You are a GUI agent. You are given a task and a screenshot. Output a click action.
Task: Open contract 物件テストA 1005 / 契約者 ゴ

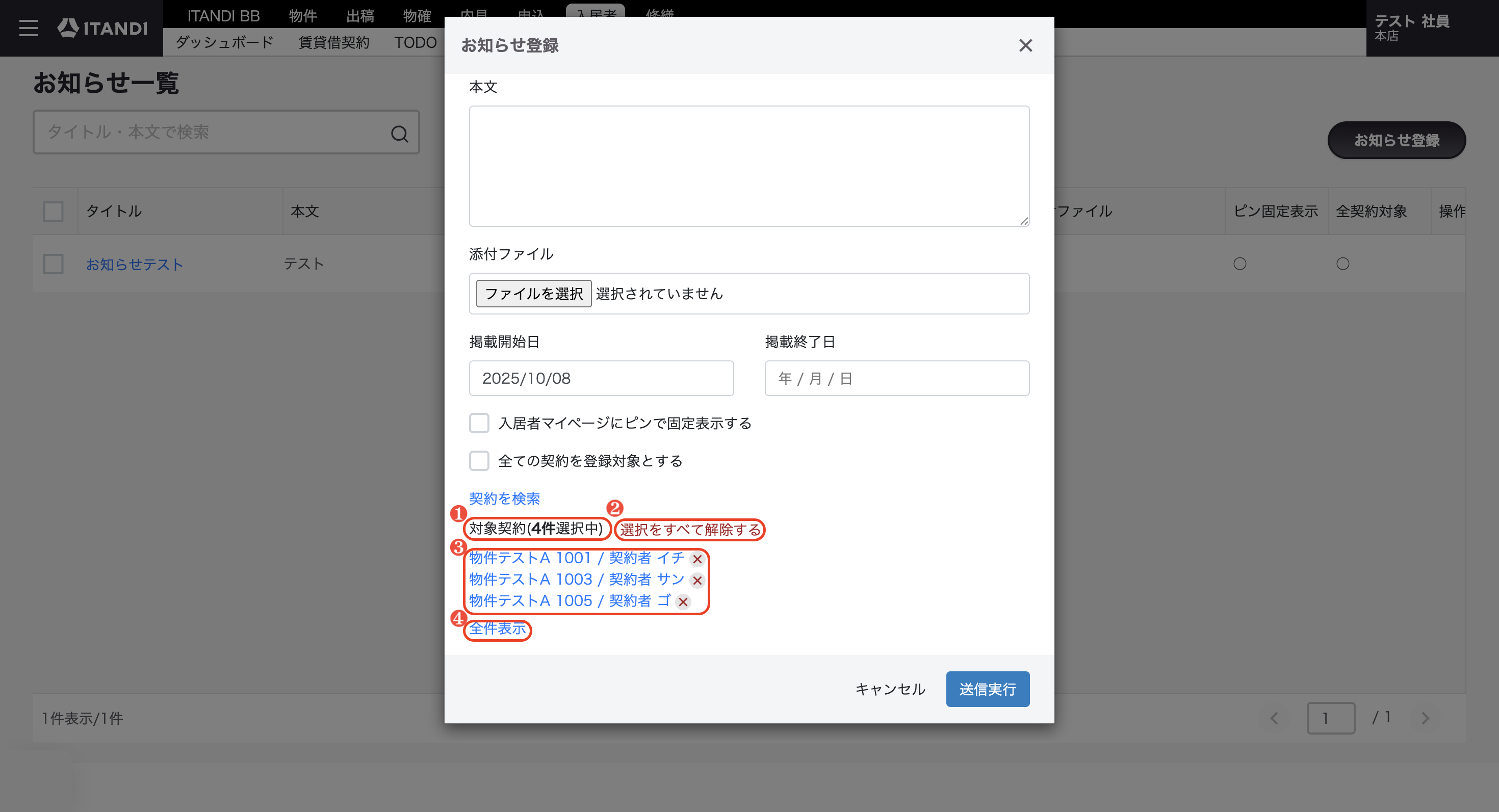[x=570, y=601]
